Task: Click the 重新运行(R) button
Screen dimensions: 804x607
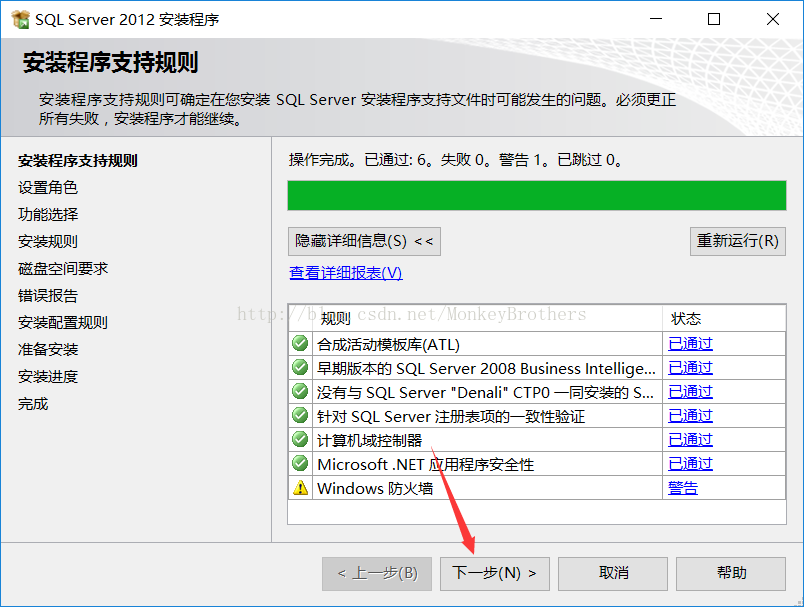Action: 737,241
